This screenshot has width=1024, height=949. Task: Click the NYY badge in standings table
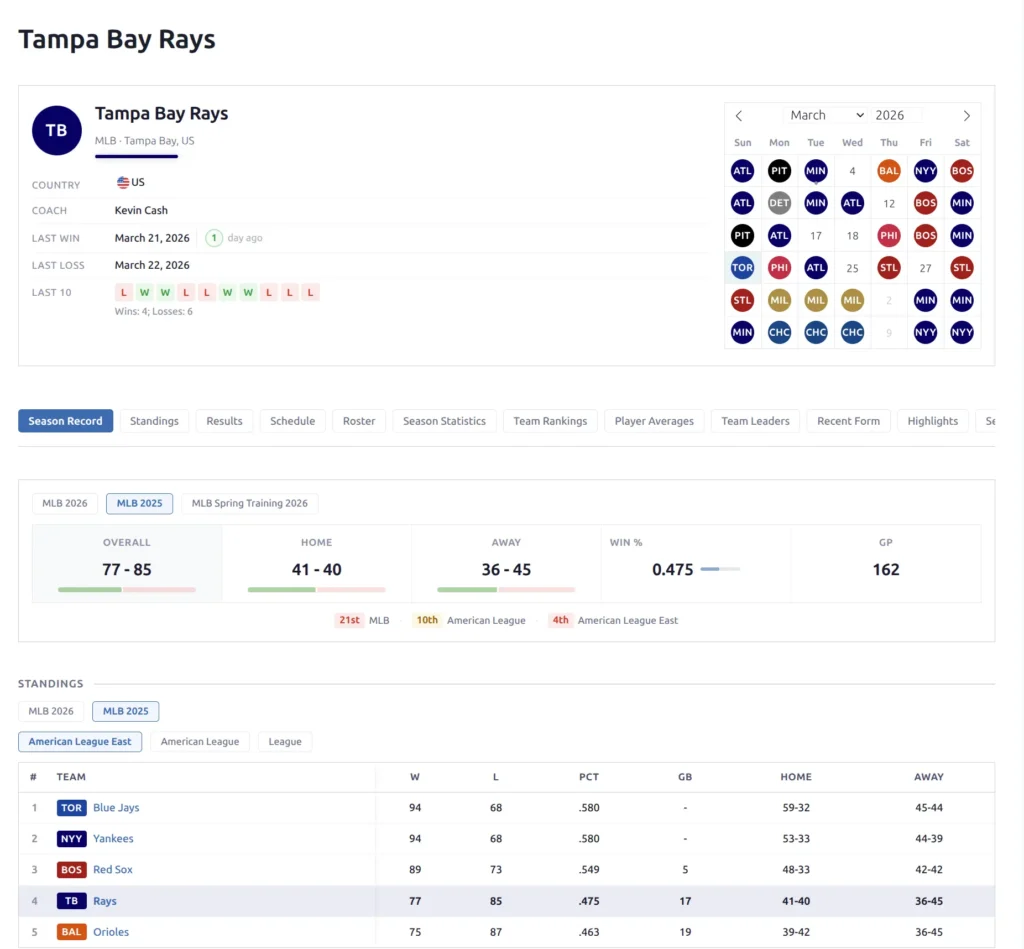71,839
